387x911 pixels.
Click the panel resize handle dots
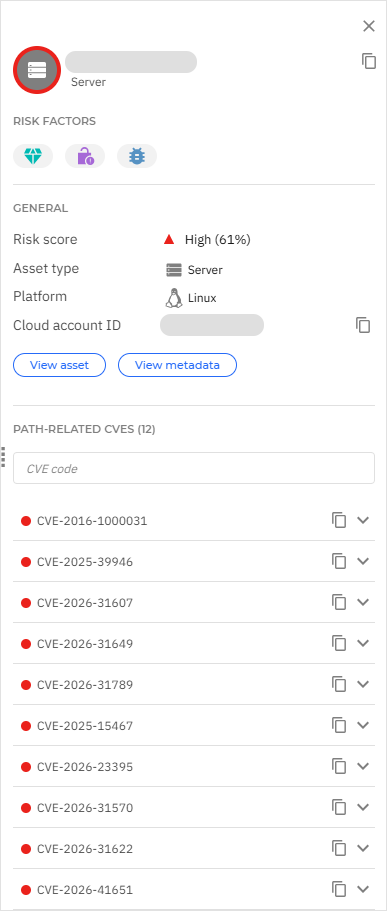(3, 457)
